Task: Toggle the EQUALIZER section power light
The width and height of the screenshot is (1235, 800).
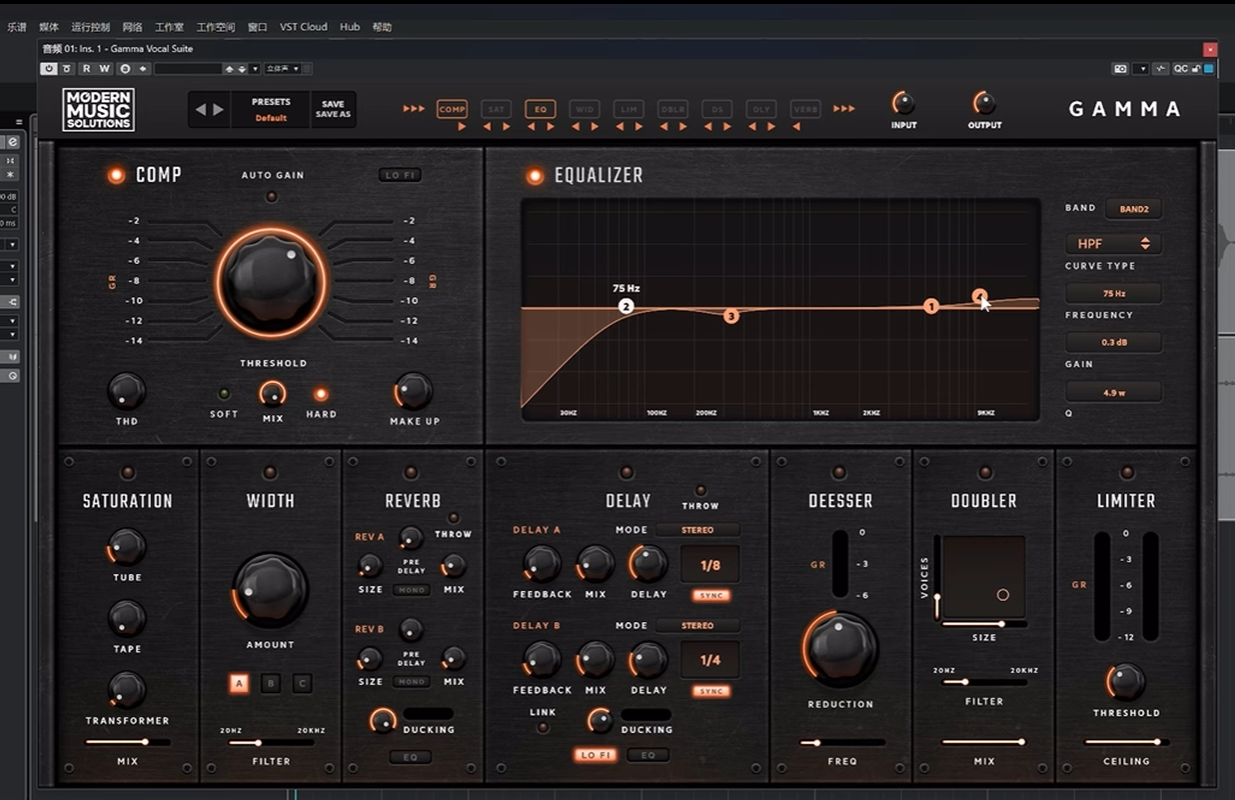Action: [533, 174]
